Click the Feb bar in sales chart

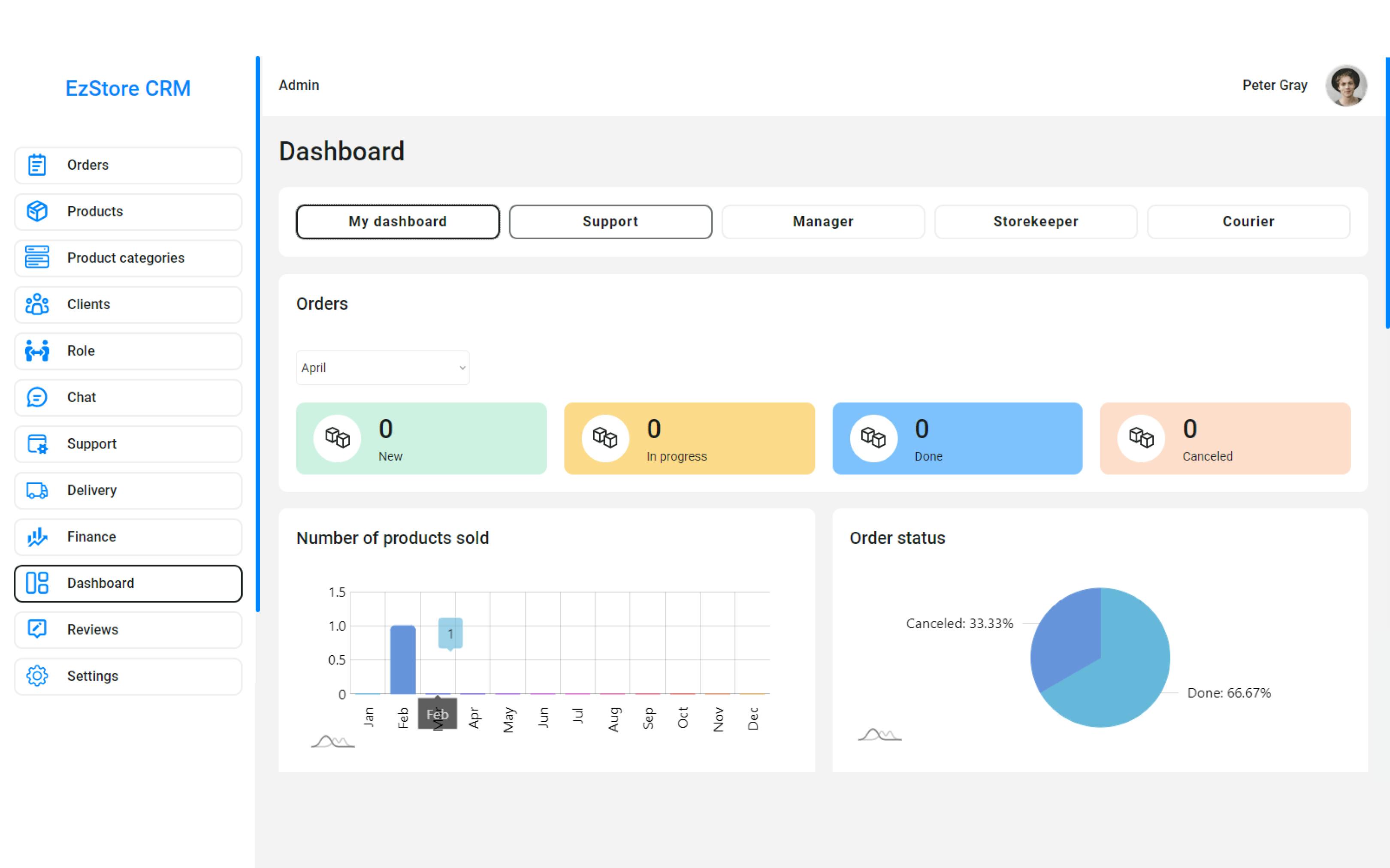pyautogui.click(x=402, y=659)
